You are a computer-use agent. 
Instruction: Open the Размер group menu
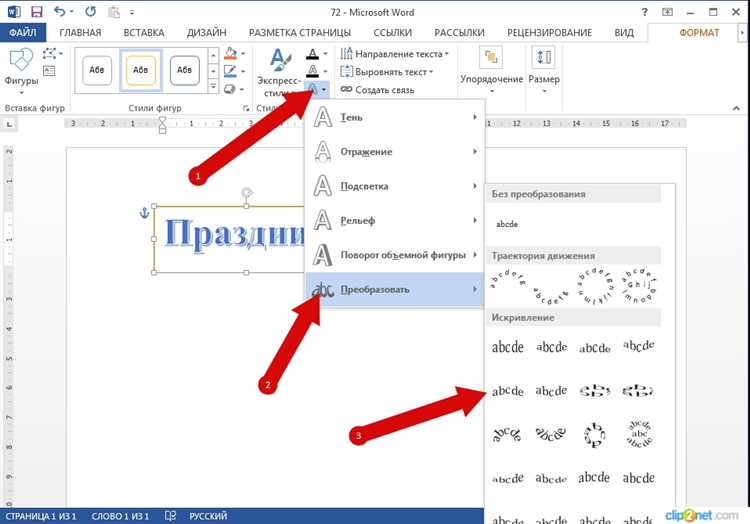click(544, 71)
